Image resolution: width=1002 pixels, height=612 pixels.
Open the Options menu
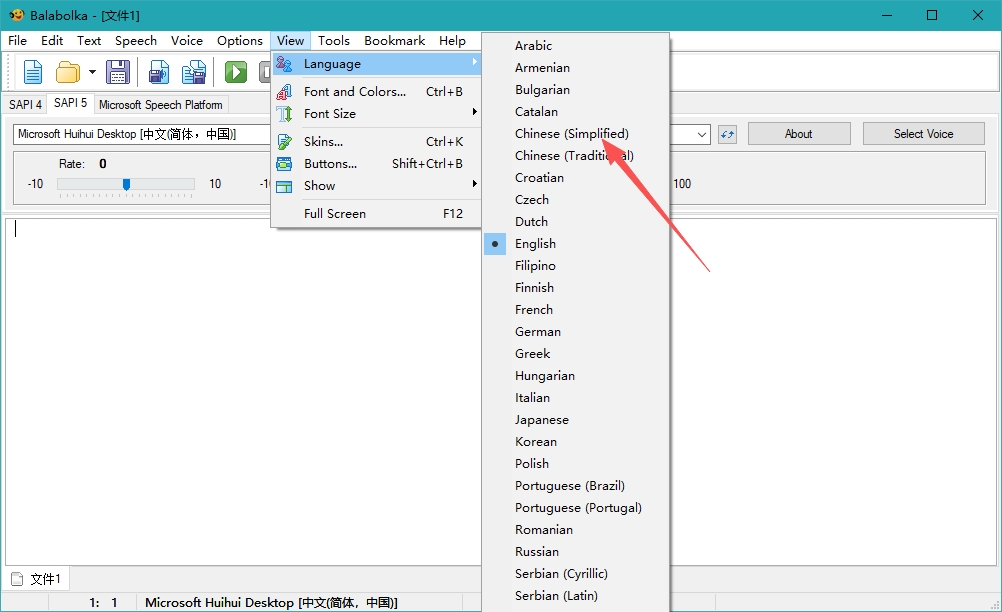click(x=240, y=40)
